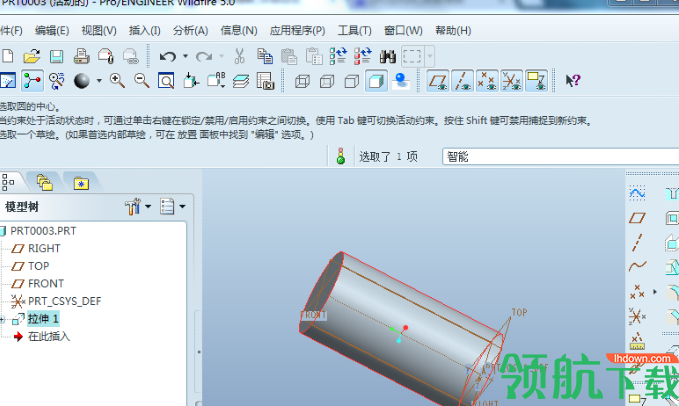Viewport: 679px width, 406px height.
Task: Click the enhanced realism display icon
Action: click(x=401, y=81)
